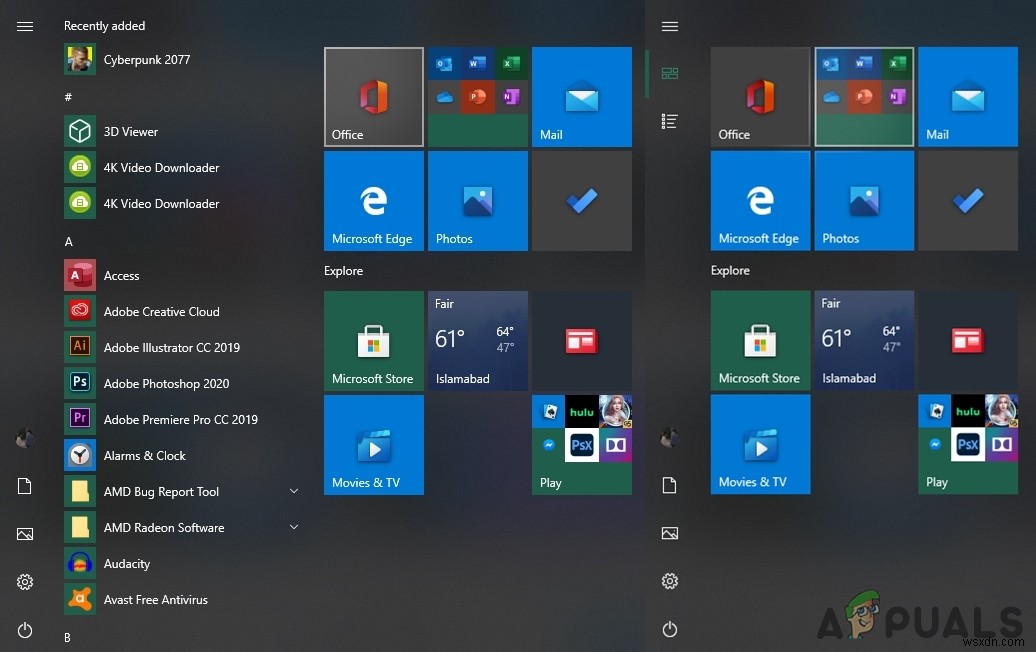Image resolution: width=1036 pixels, height=652 pixels.
Task: Expand the AMD Bug Report Tool folder
Action: [x=294, y=491]
